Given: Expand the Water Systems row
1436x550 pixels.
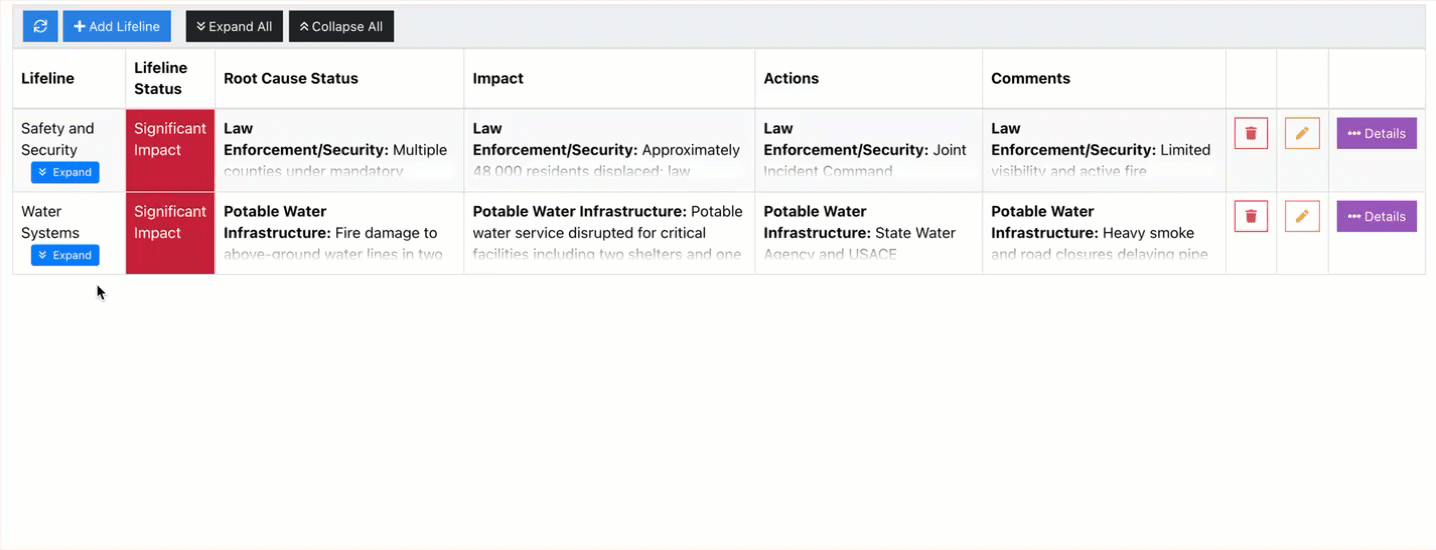Looking at the screenshot, I should pos(65,256).
